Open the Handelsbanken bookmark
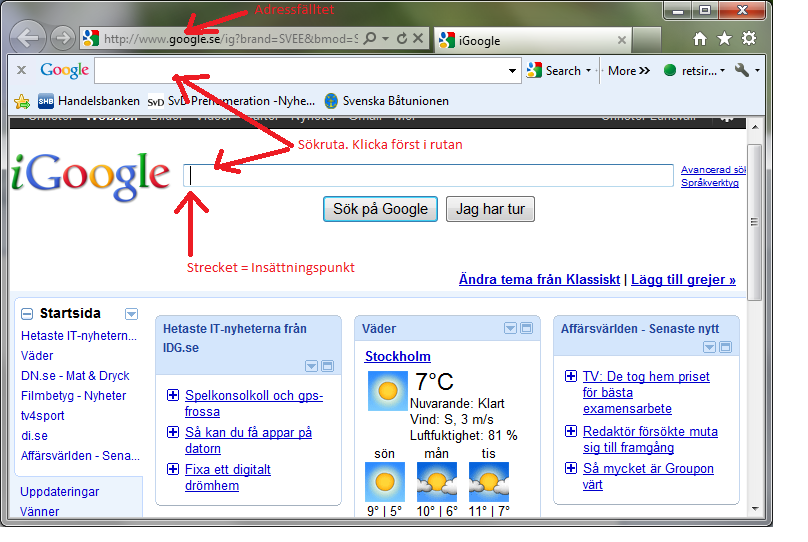This screenshot has height=542, width=808. point(89,101)
